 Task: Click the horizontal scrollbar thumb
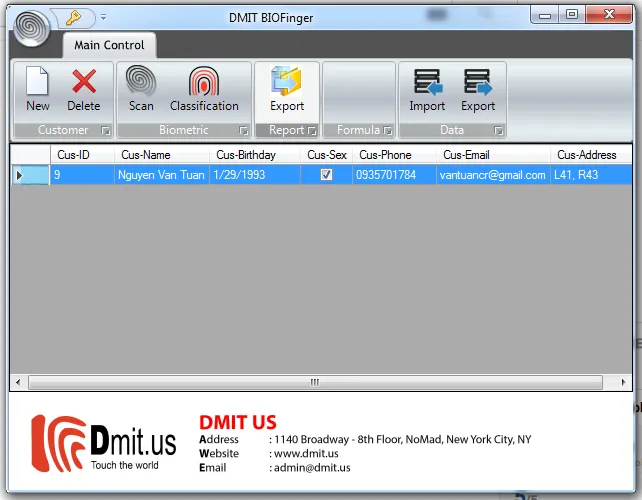[x=315, y=382]
